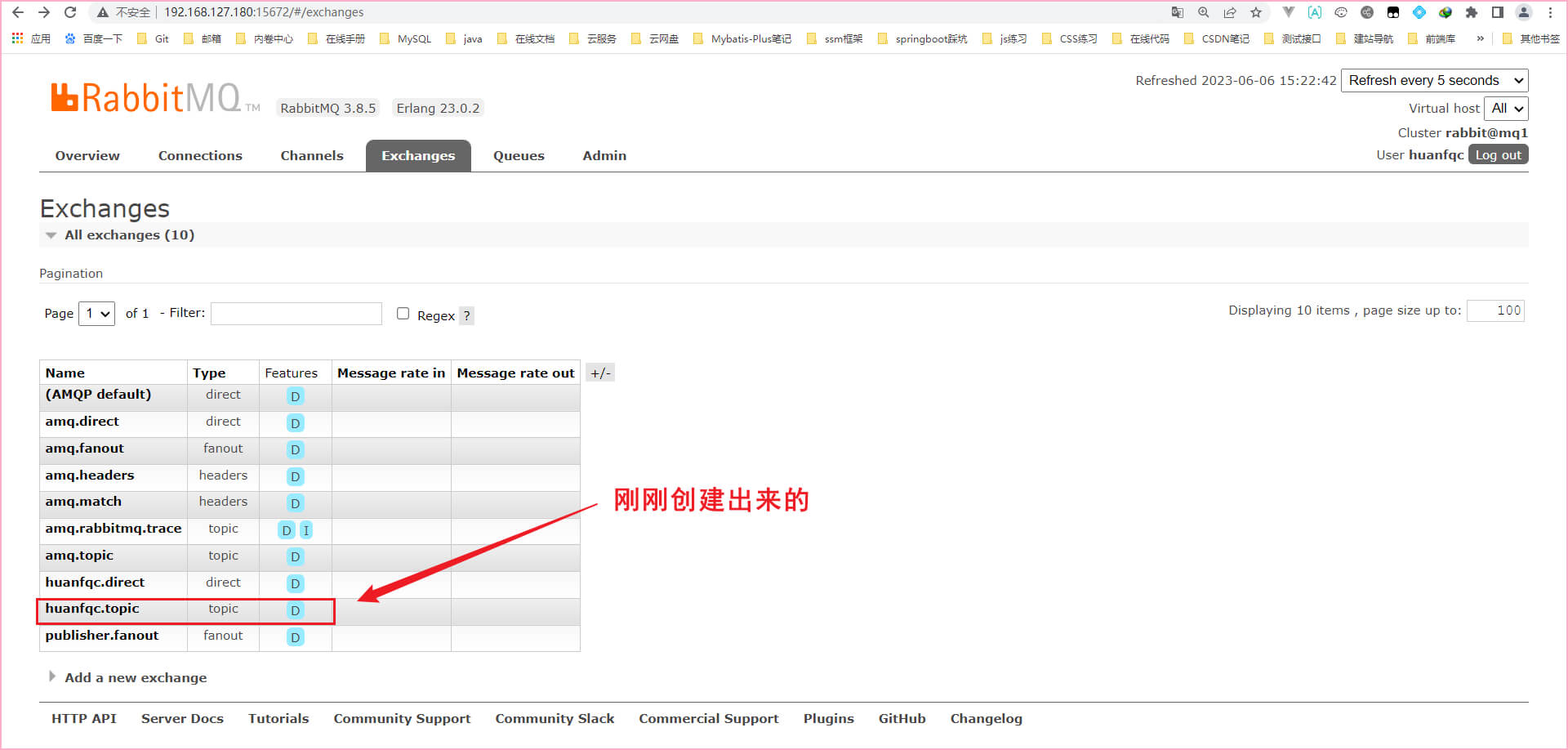Screen dimensions: 1568x750
Task: Enable the Regex filter checkbox
Action: pyautogui.click(x=403, y=314)
